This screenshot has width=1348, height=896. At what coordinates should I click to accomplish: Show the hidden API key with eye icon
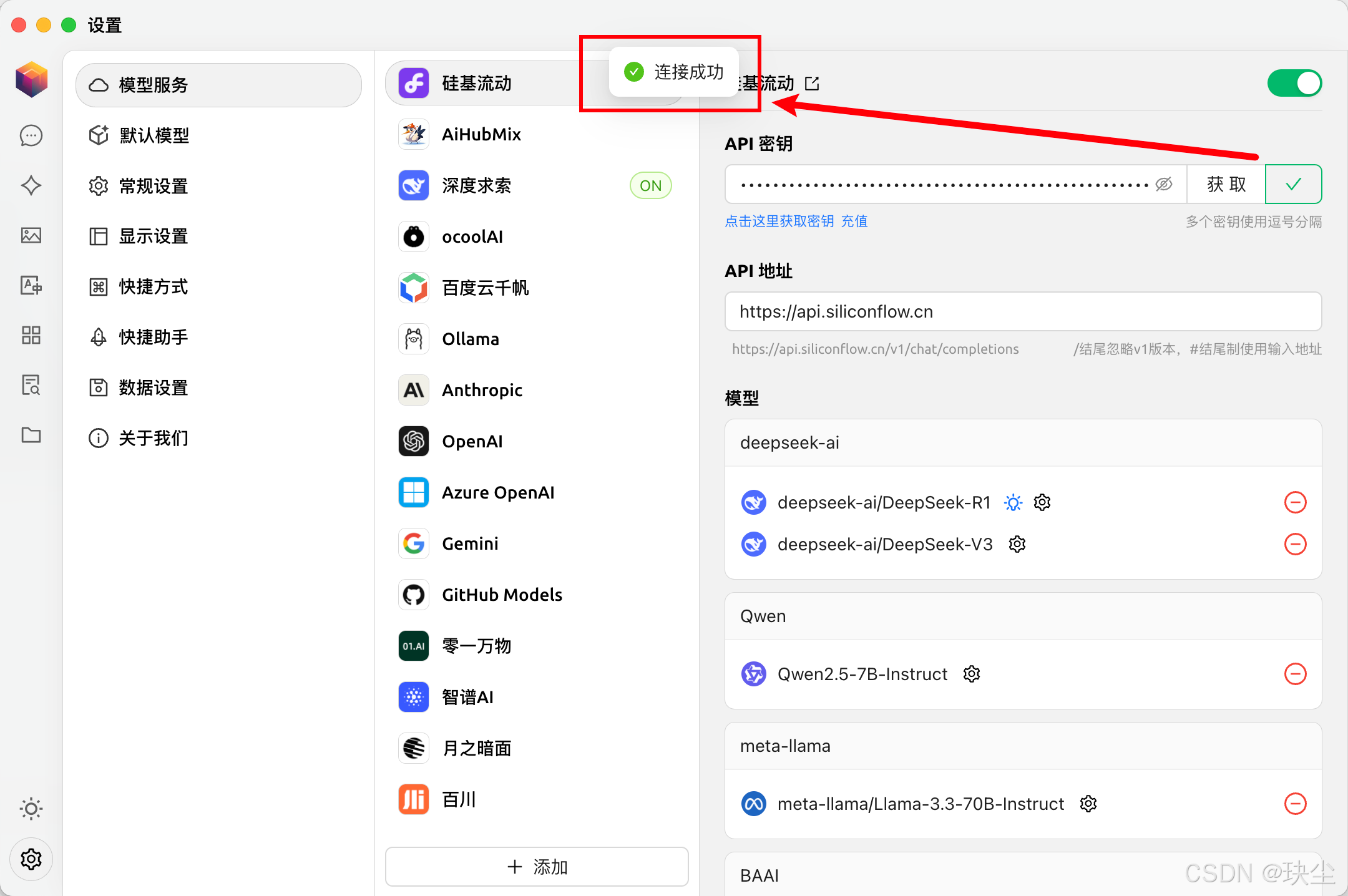1163,184
